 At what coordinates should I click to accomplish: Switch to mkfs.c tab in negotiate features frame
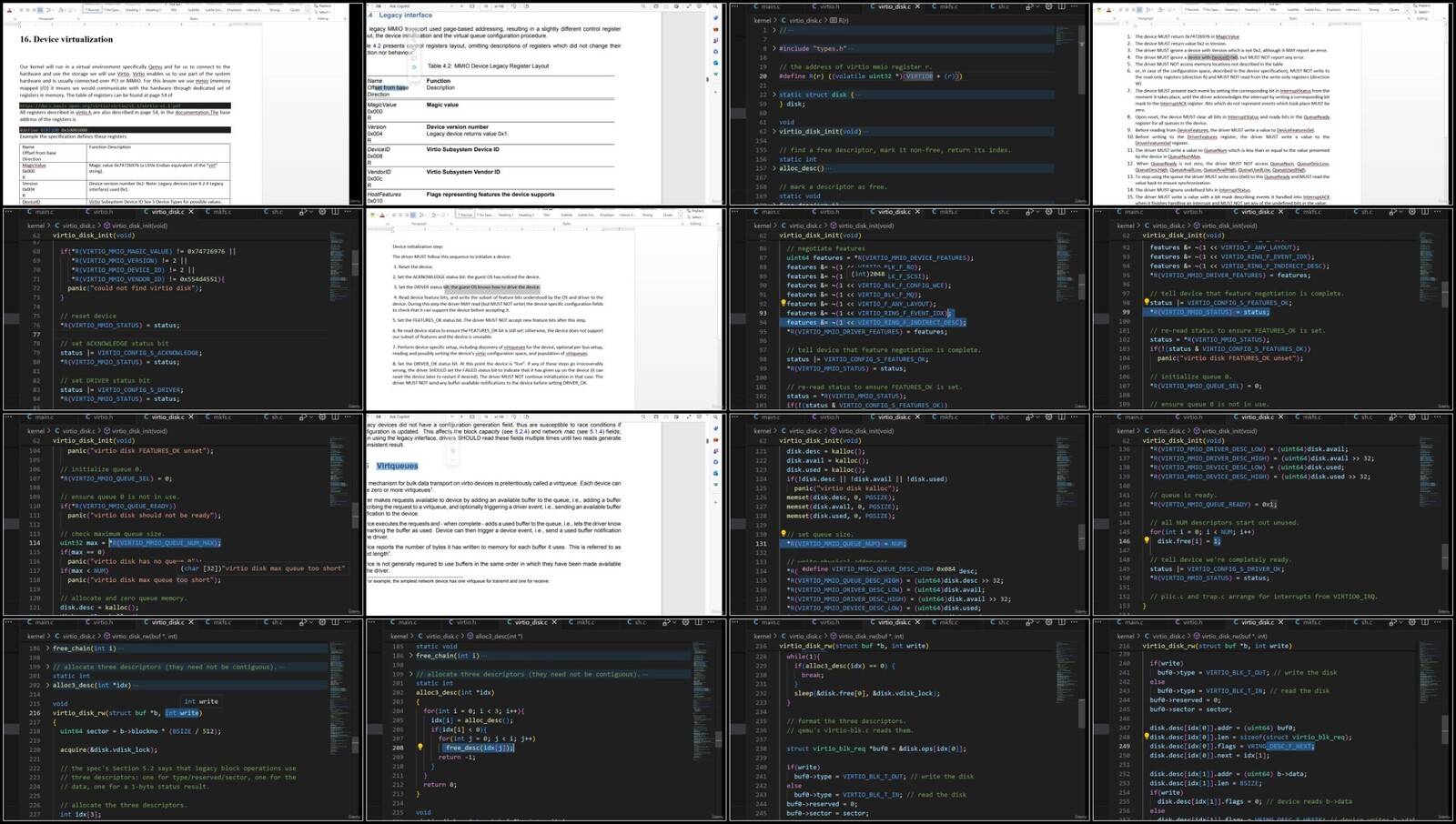[x=945, y=212]
